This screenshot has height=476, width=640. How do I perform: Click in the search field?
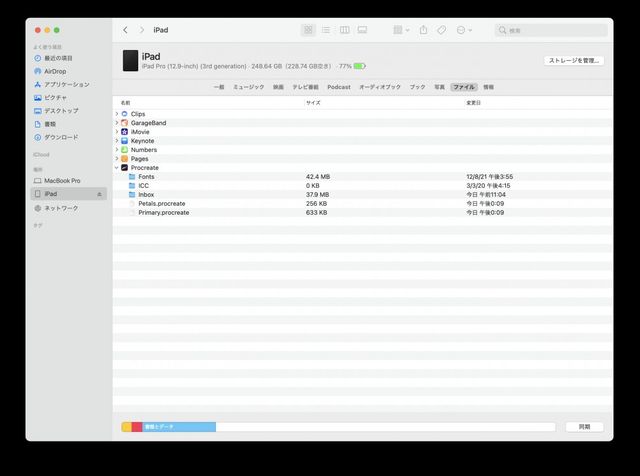coord(551,30)
